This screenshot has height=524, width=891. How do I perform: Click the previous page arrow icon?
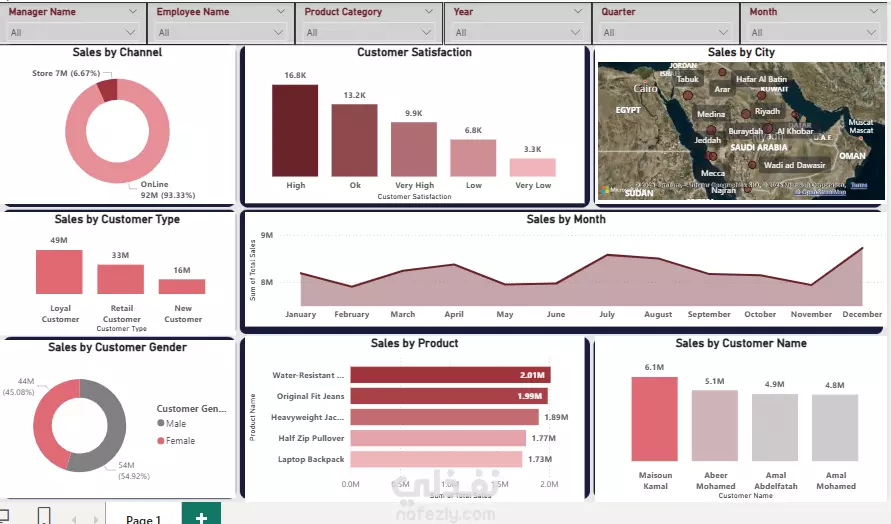(x=74, y=519)
